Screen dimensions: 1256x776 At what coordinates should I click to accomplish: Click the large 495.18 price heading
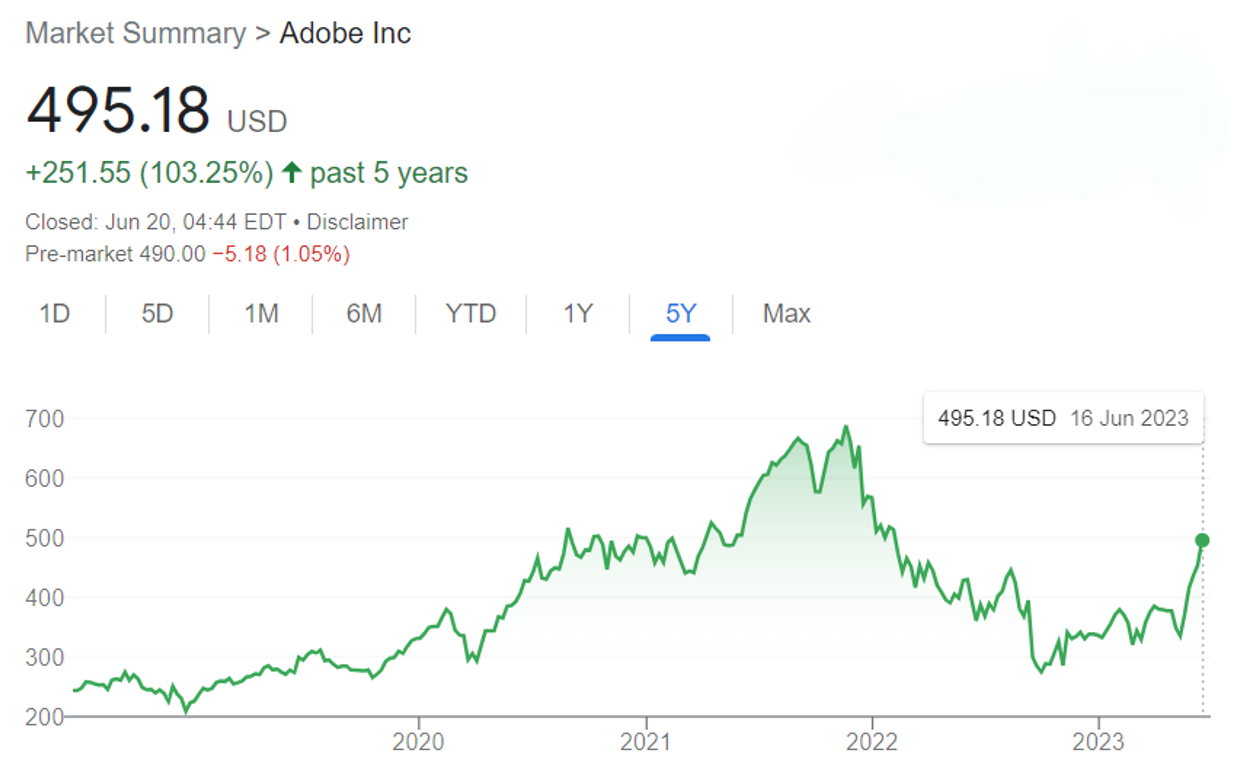[118, 110]
